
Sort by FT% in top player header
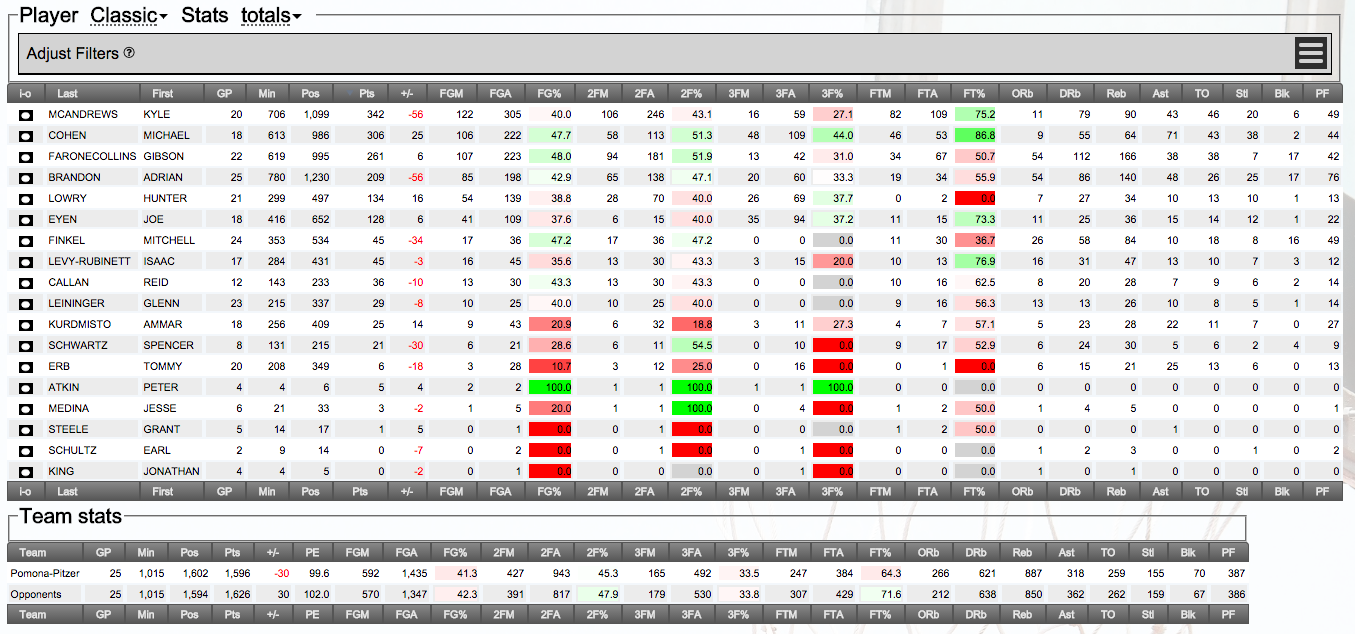(x=974, y=94)
